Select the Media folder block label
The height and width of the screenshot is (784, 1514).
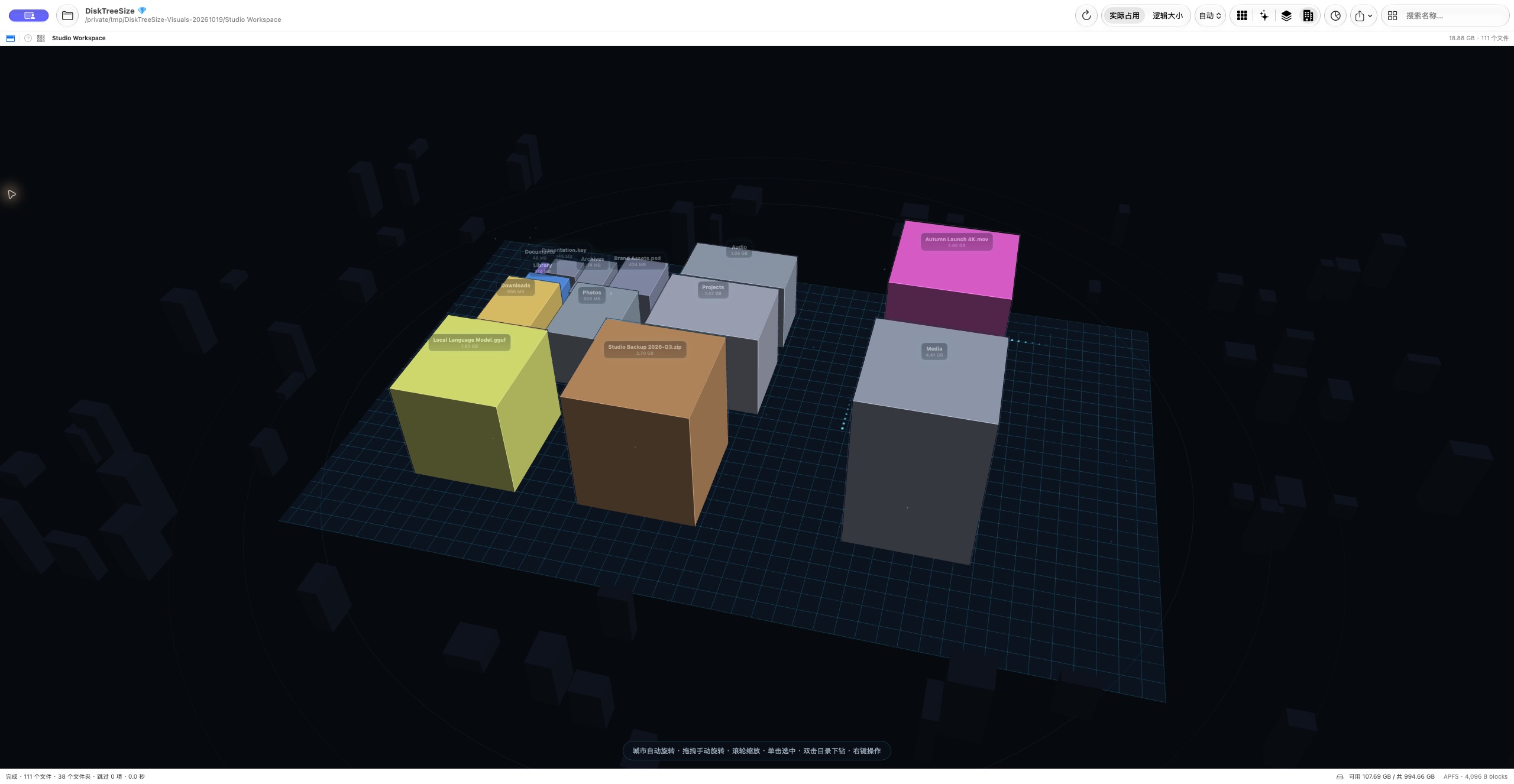coord(934,351)
